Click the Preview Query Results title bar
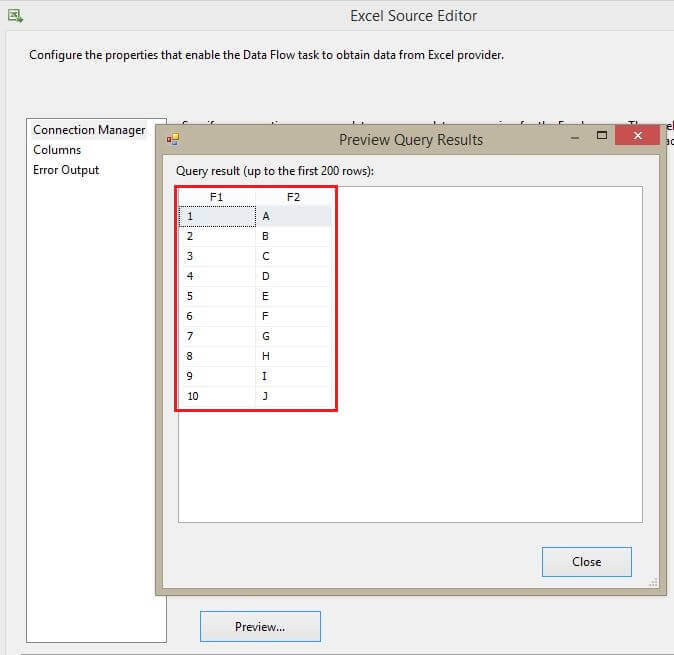Viewport: 674px width, 655px height. (x=411, y=140)
